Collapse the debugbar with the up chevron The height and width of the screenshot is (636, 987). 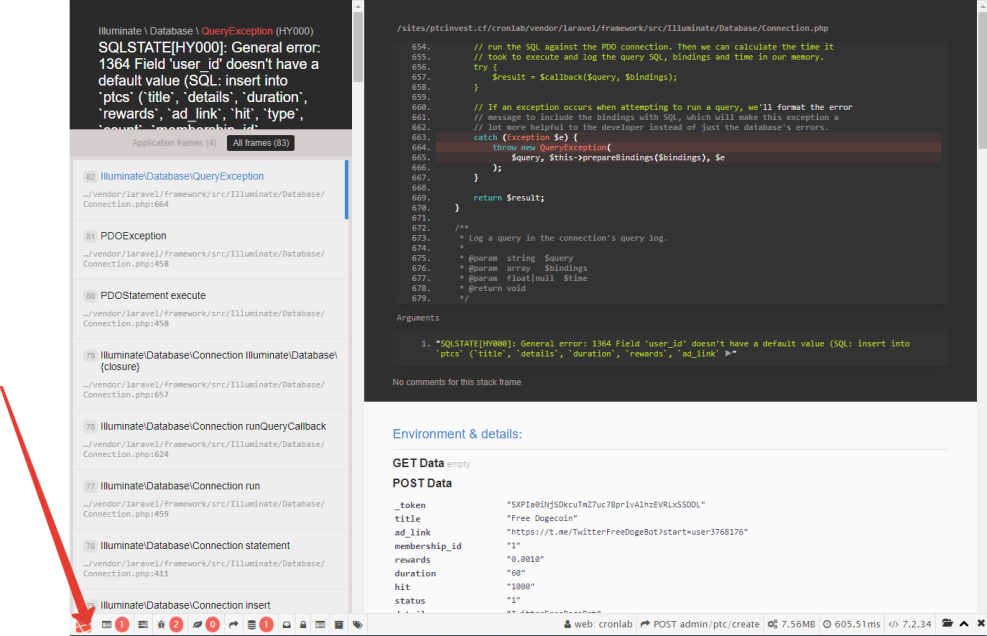[x=964, y=624]
